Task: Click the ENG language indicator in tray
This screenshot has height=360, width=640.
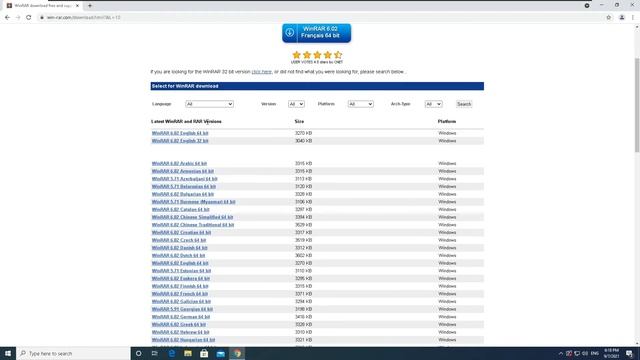Action: coord(595,353)
